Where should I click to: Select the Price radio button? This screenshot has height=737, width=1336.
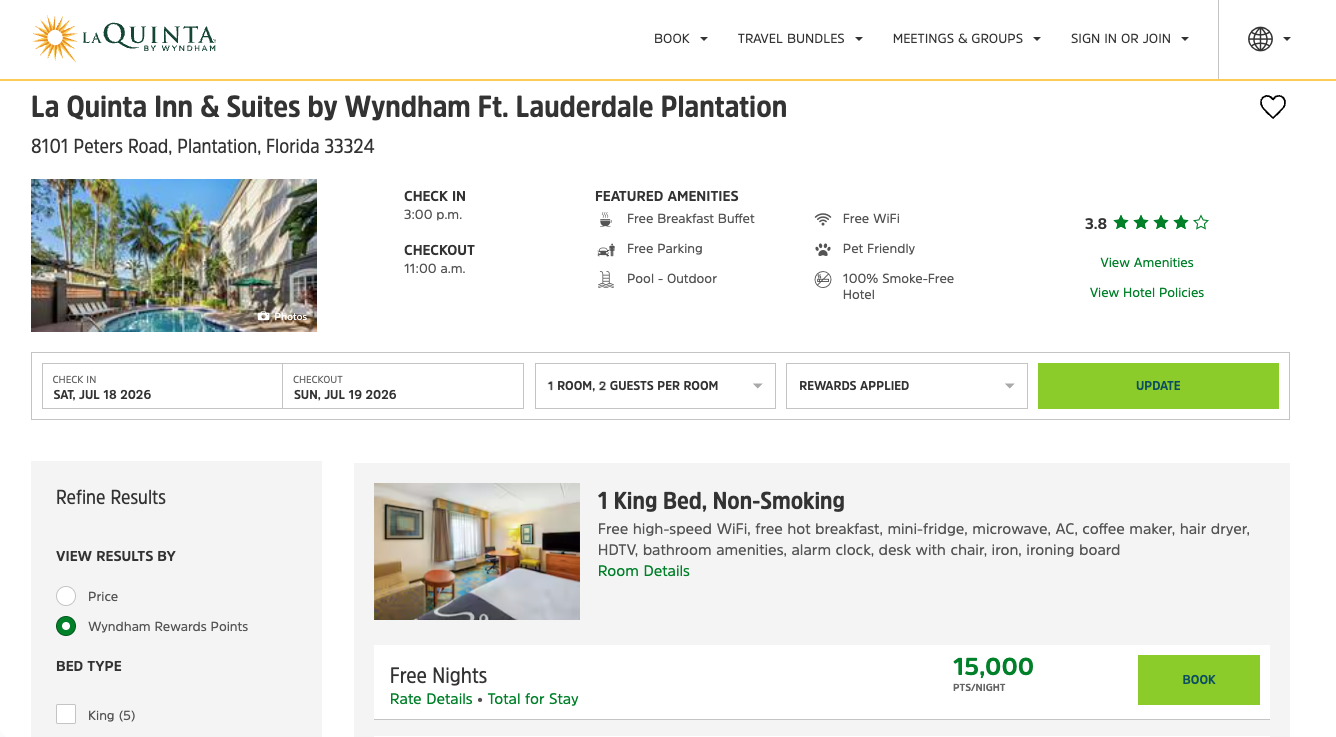[66, 595]
